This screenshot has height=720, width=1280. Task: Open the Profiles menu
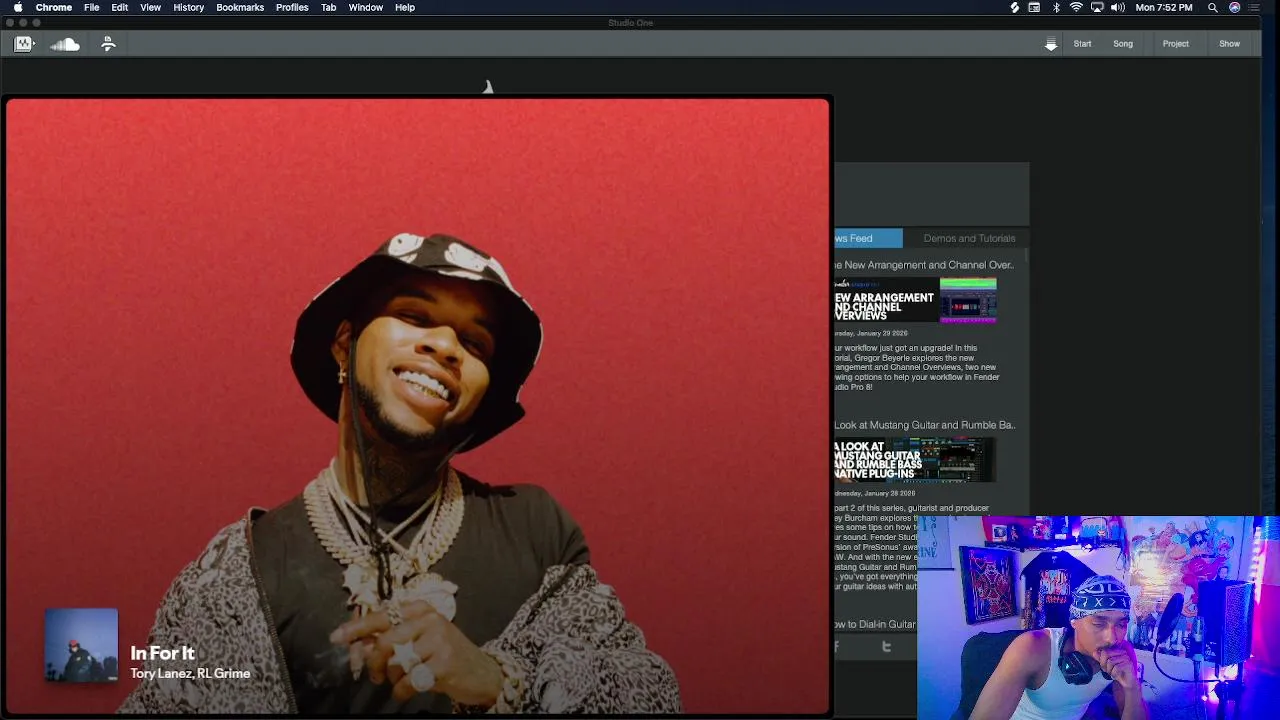292,7
